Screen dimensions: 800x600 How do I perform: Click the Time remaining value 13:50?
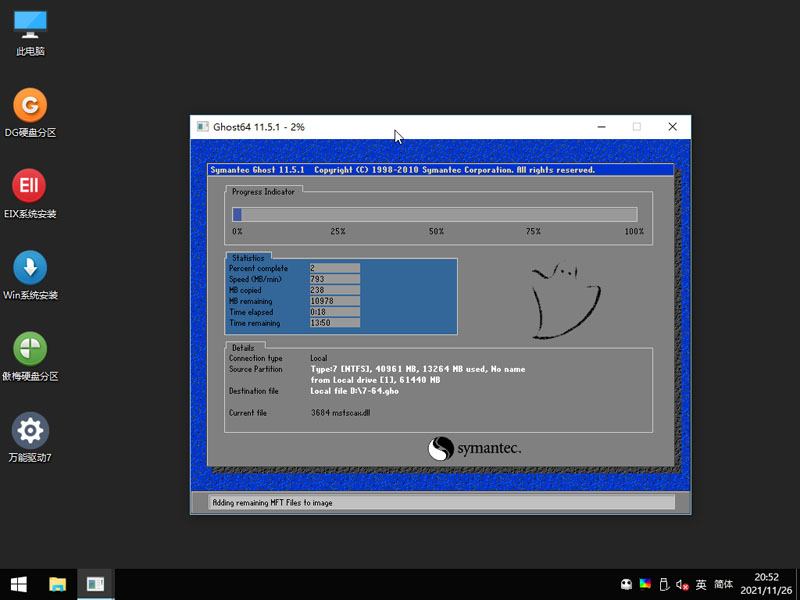point(335,323)
